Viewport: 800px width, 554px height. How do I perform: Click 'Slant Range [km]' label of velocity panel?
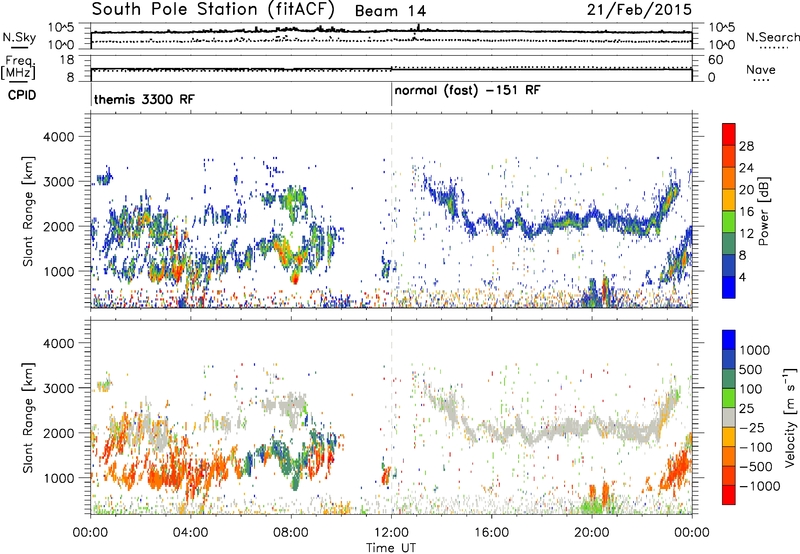pyautogui.click(x=28, y=417)
